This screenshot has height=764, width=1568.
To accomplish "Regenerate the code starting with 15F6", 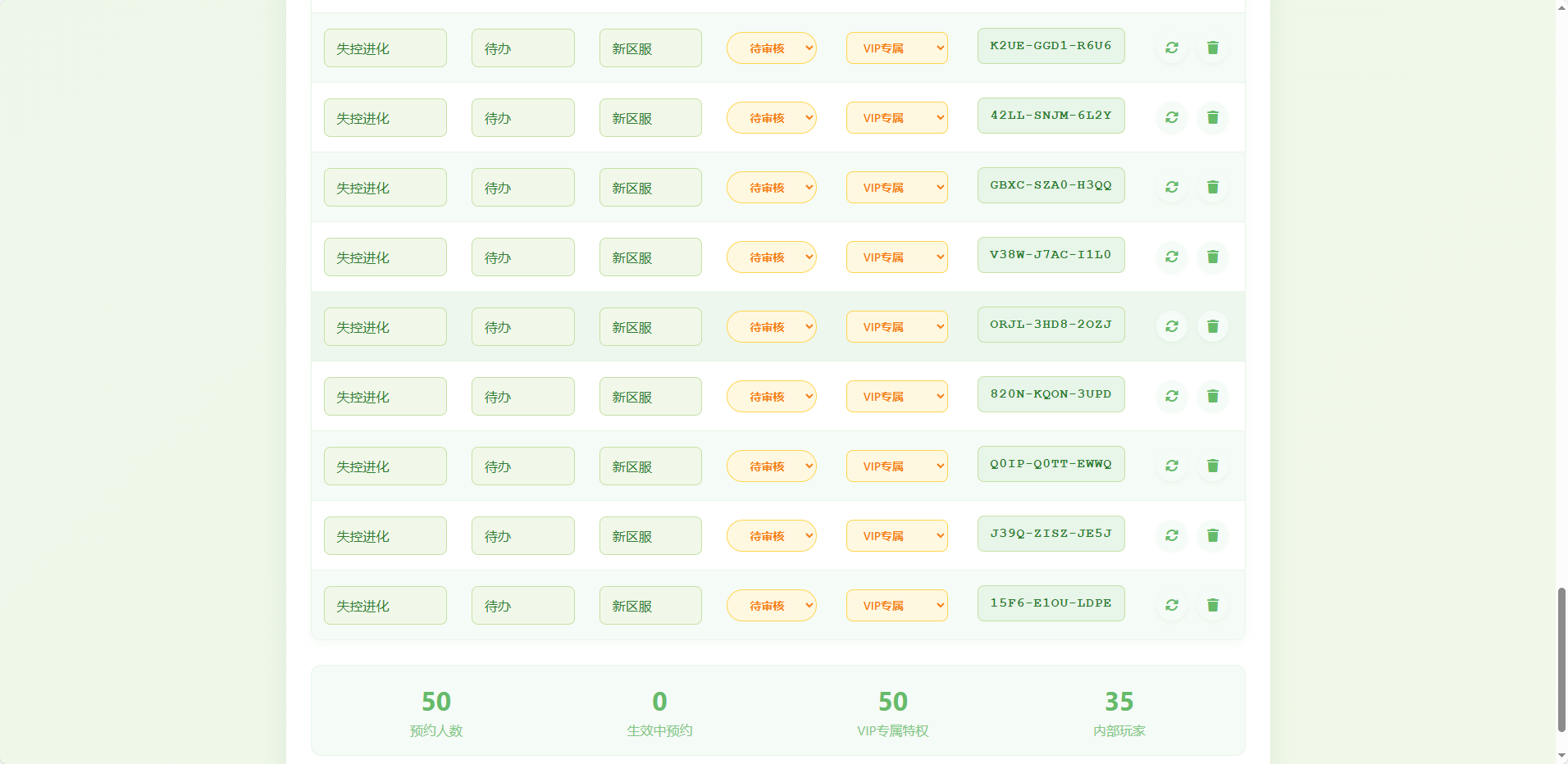I will click(1172, 605).
